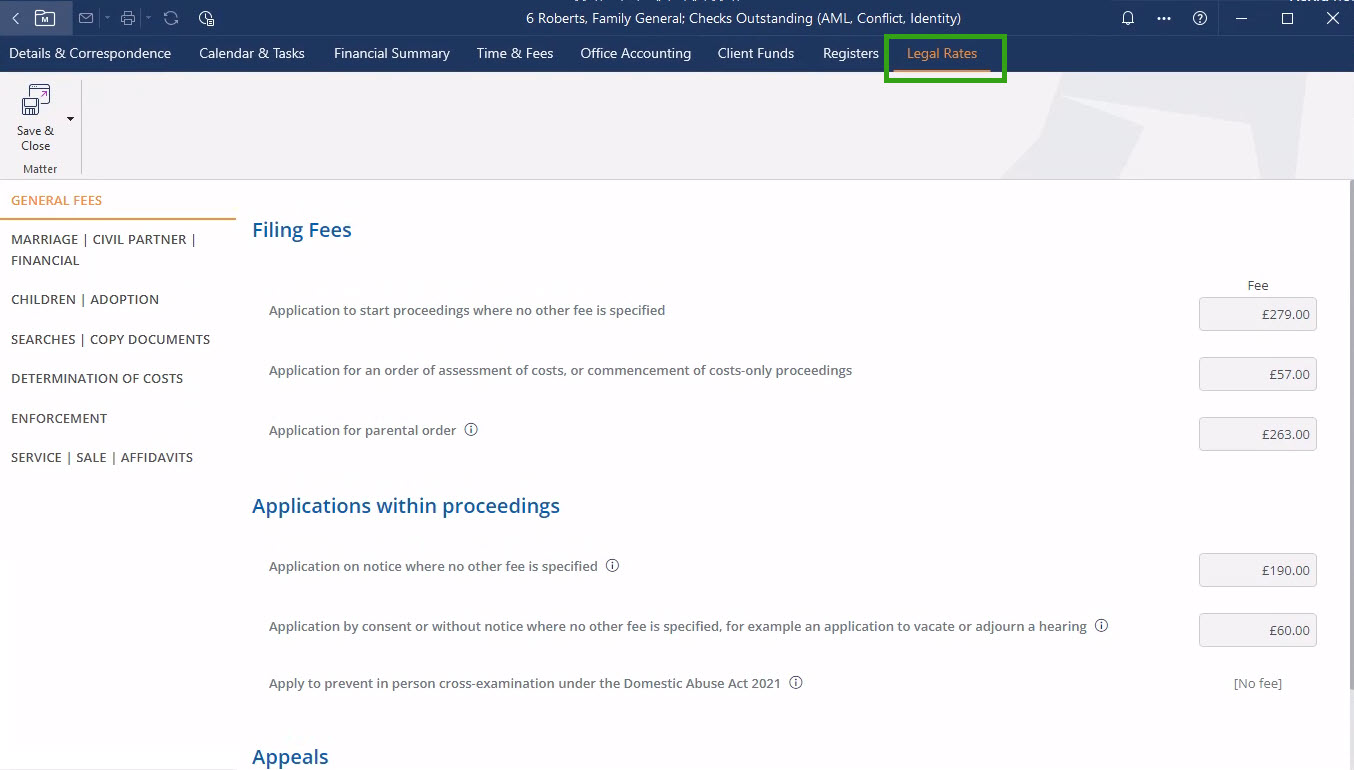1354x770 pixels.
Task: Open the notifications bell
Action: [x=1128, y=18]
